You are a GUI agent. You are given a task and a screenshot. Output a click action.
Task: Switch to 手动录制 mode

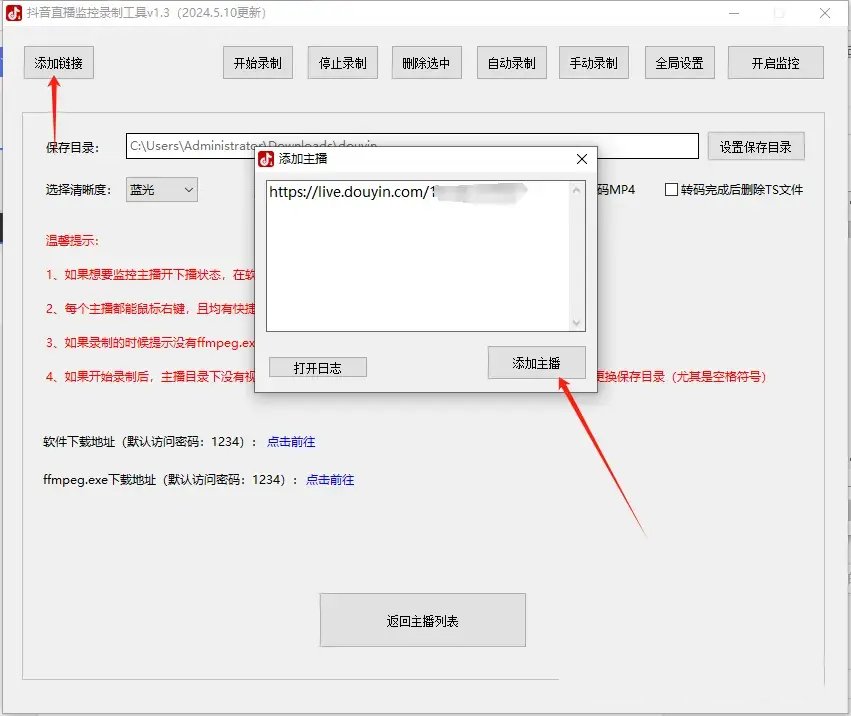point(594,63)
